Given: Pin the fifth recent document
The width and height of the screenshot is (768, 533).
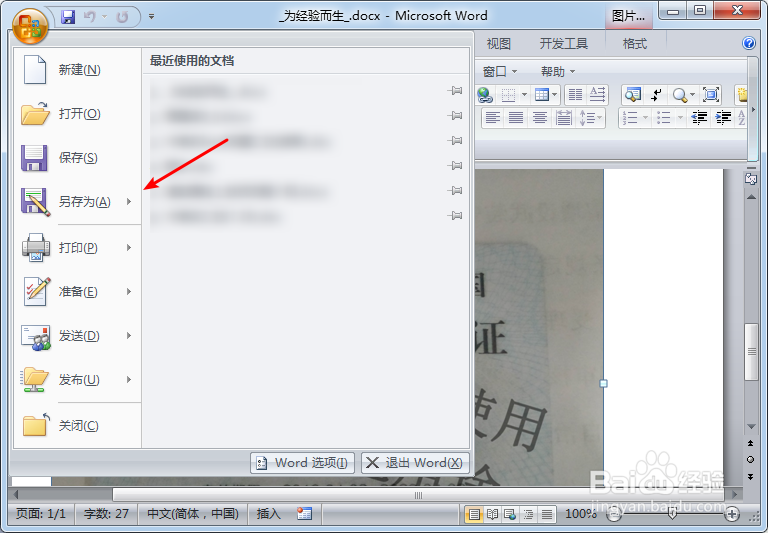Looking at the screenshot, I should [455, 190].
